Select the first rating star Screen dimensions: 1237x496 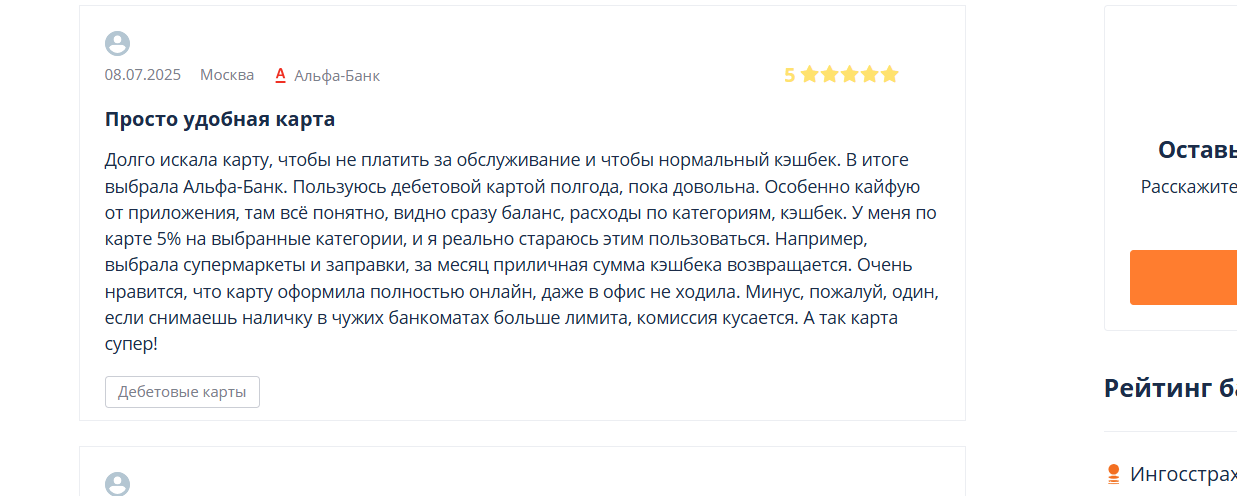(x=810, y=74)
